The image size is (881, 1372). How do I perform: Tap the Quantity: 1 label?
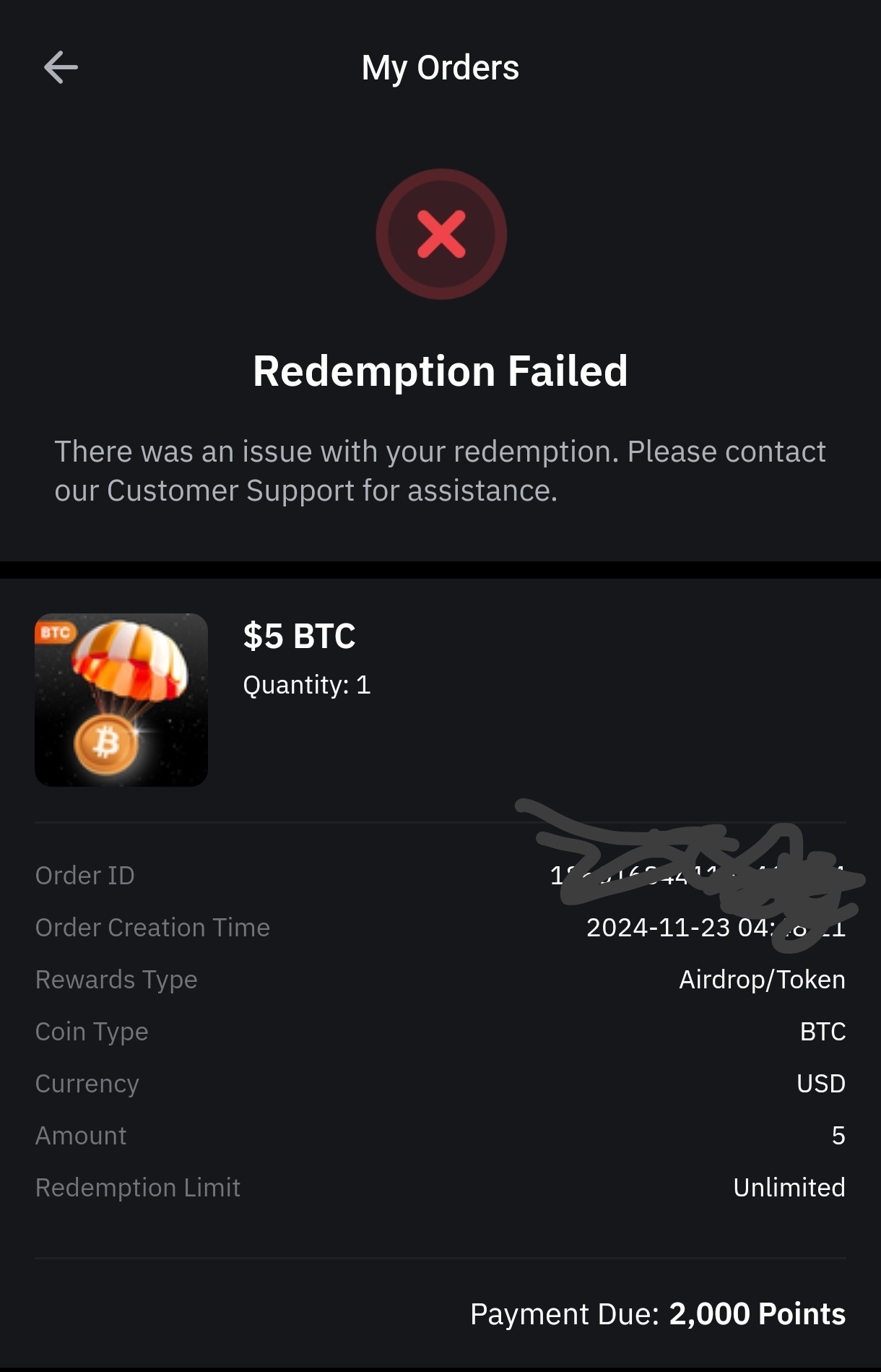pos(306,685)
